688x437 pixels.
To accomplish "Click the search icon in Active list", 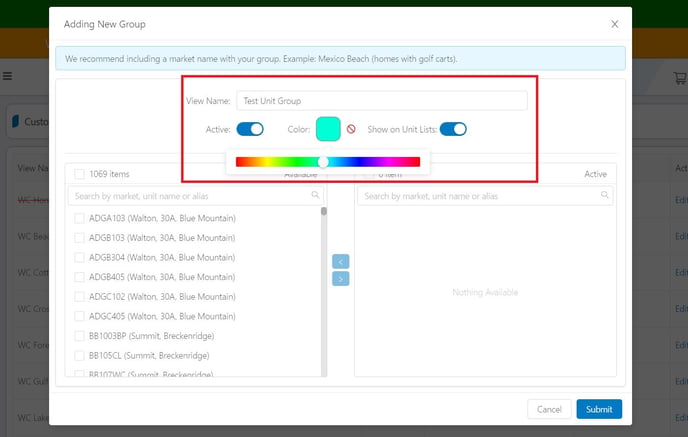I will [605, 195].
